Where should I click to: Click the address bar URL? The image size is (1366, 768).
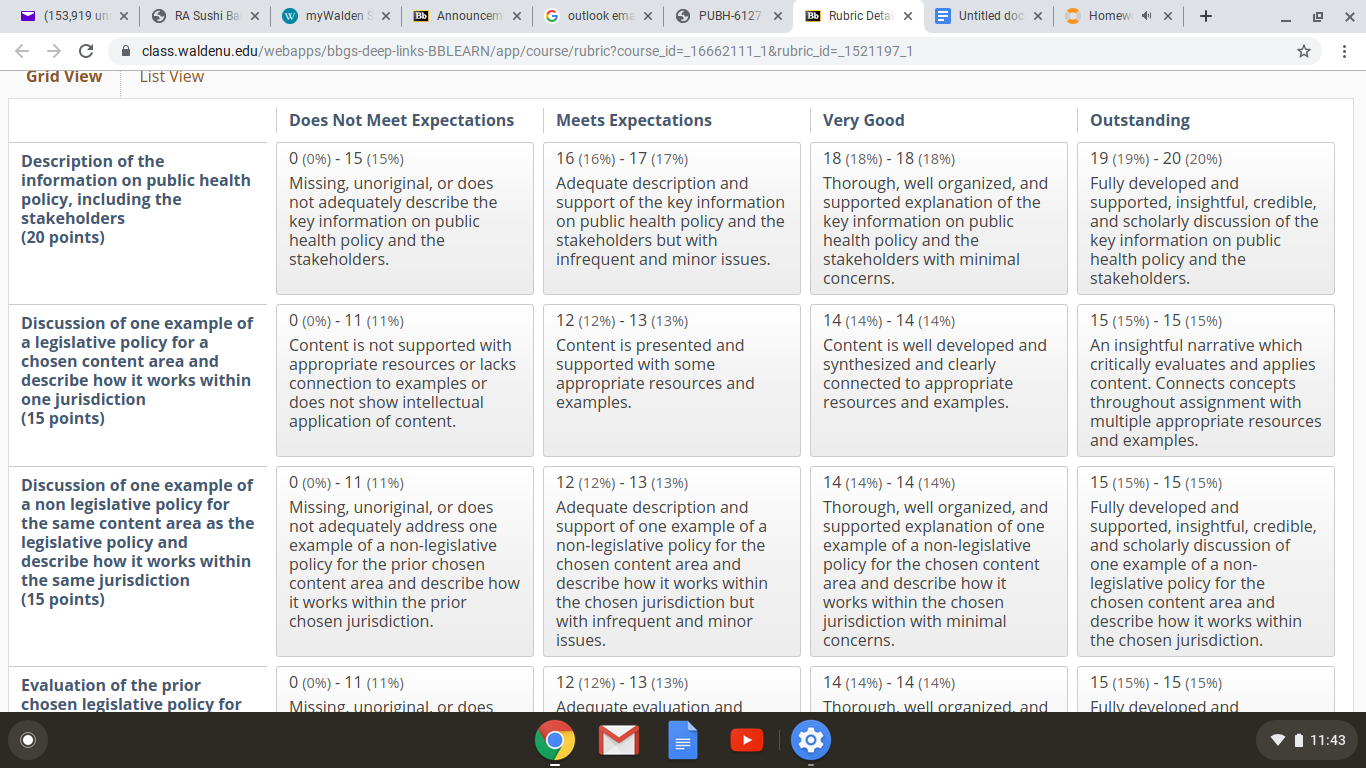(x=527, y=50)
